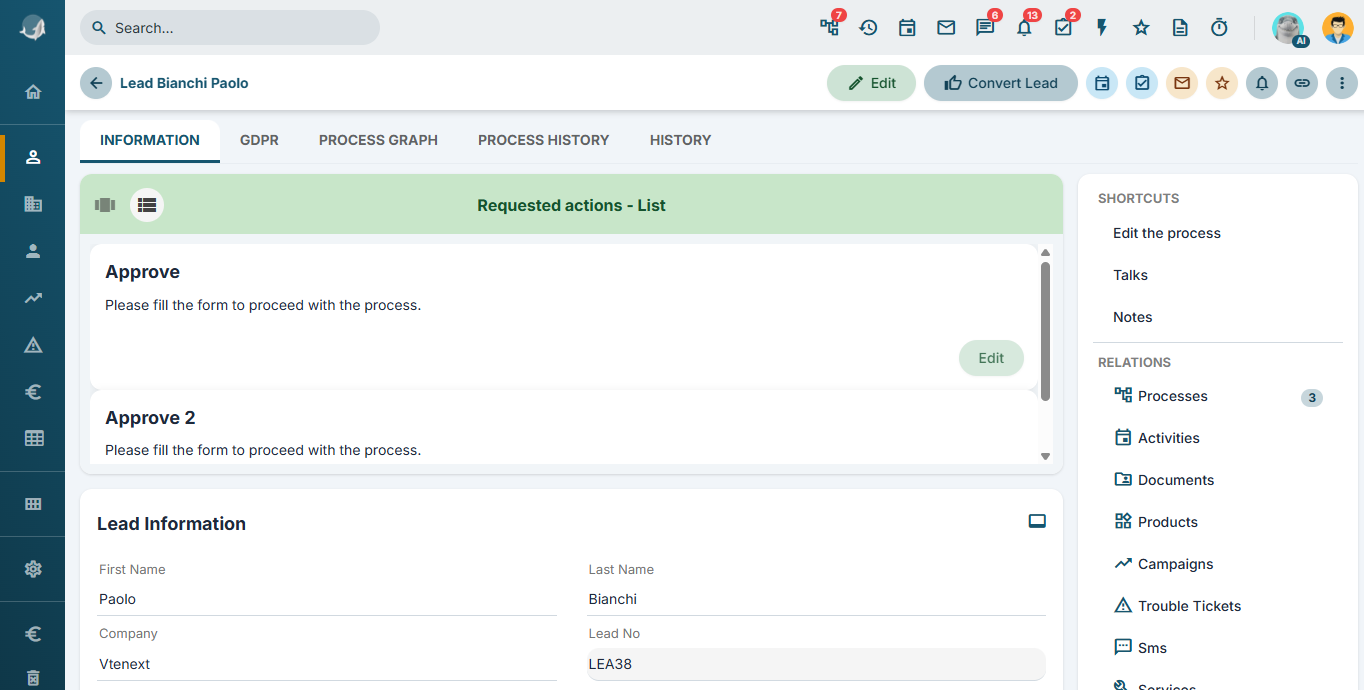
Task: Send email via orange envelope button
Action: point(1182,83)
